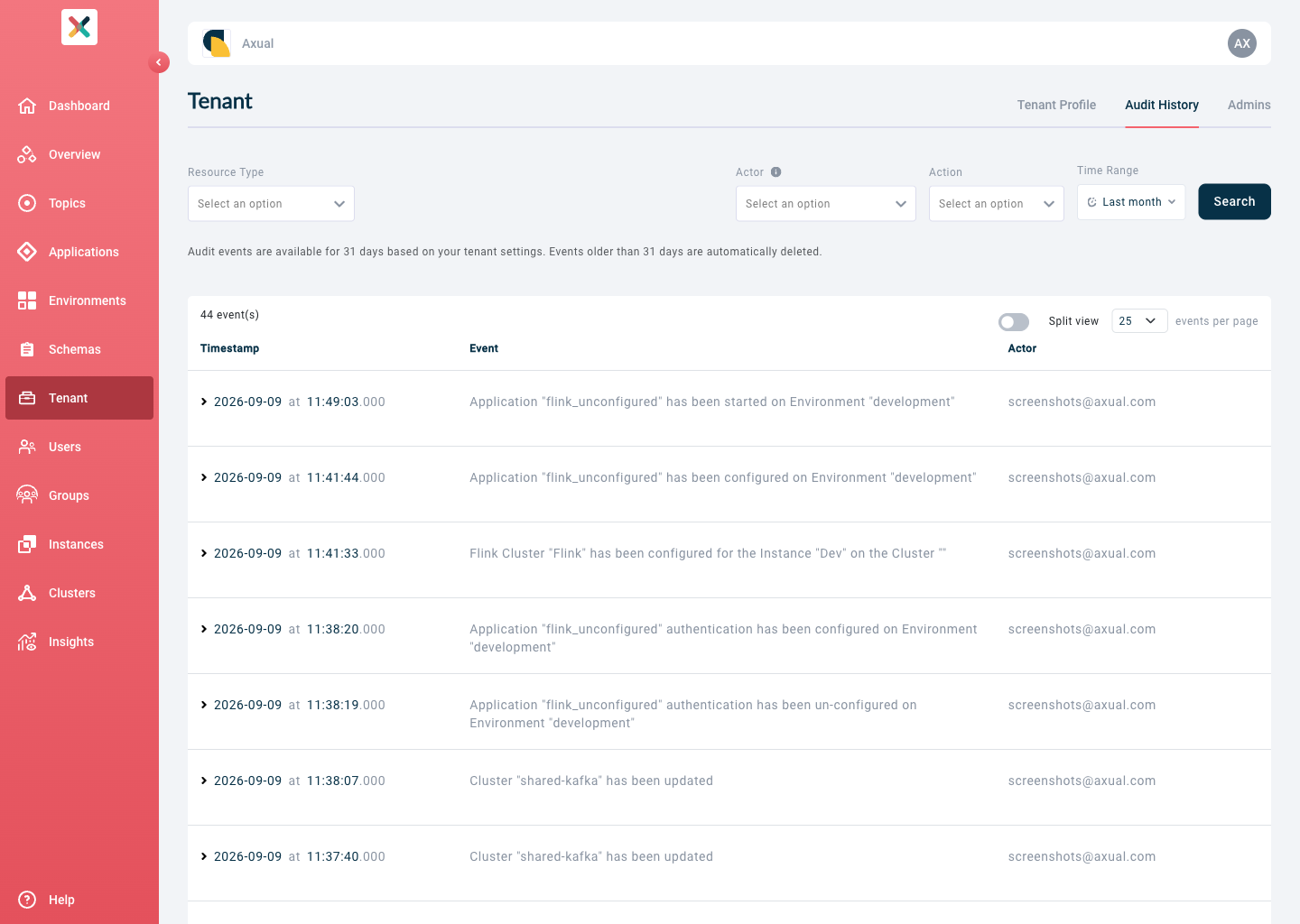
Task: Open Users from the sidebar
Action: coord(79,447)
